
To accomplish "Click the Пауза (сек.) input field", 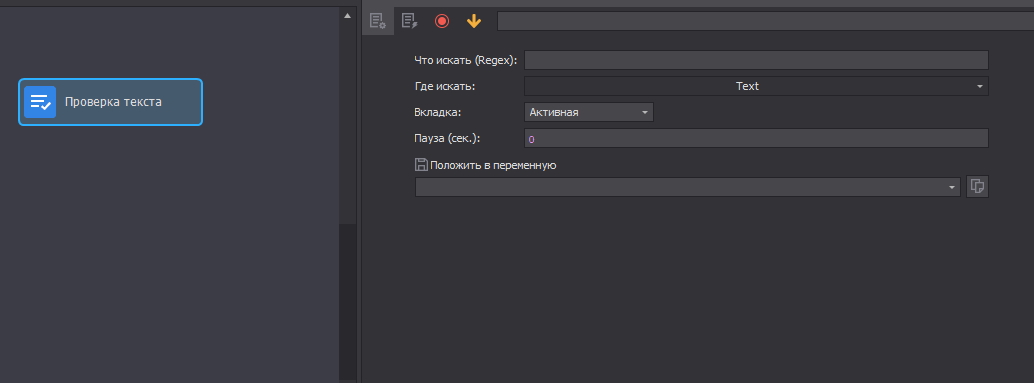I will (x=756, y=138).
